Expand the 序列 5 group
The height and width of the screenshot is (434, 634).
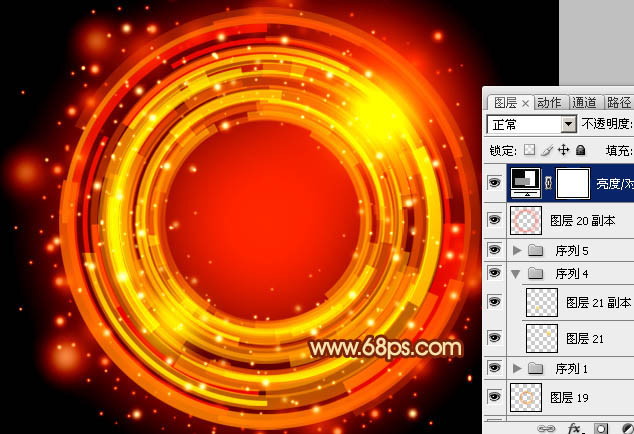tap(517, 249)
